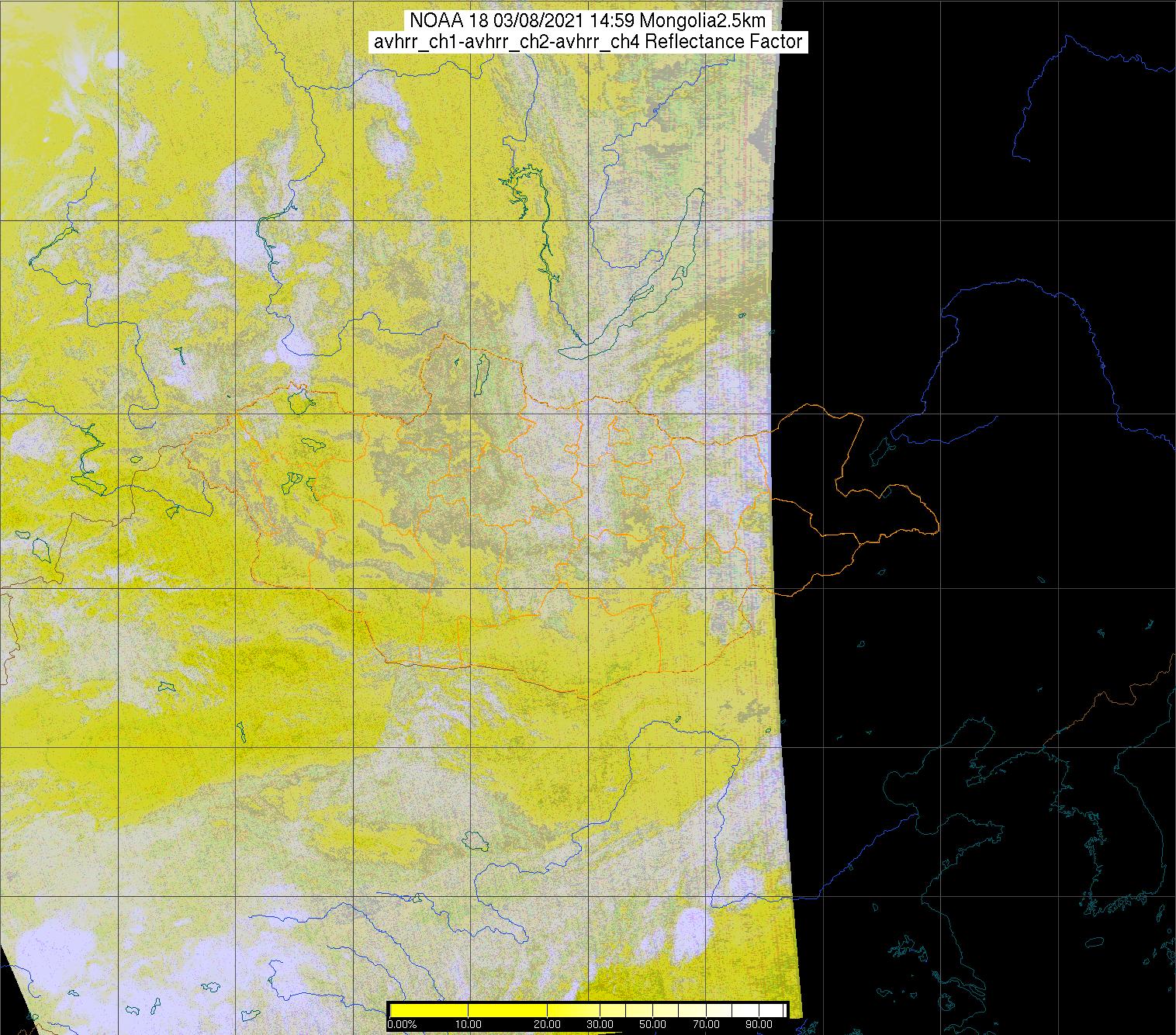
Task: Click the "90.00" color bar label
Action: click(x=759, y=1024)
